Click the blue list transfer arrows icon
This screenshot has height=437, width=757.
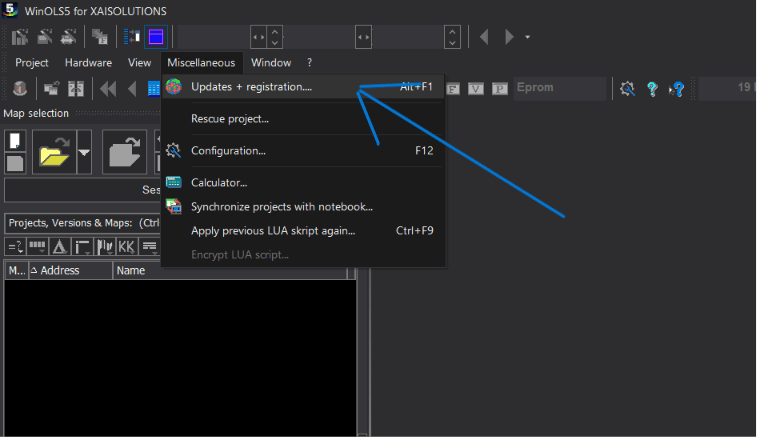pos(131,37)
